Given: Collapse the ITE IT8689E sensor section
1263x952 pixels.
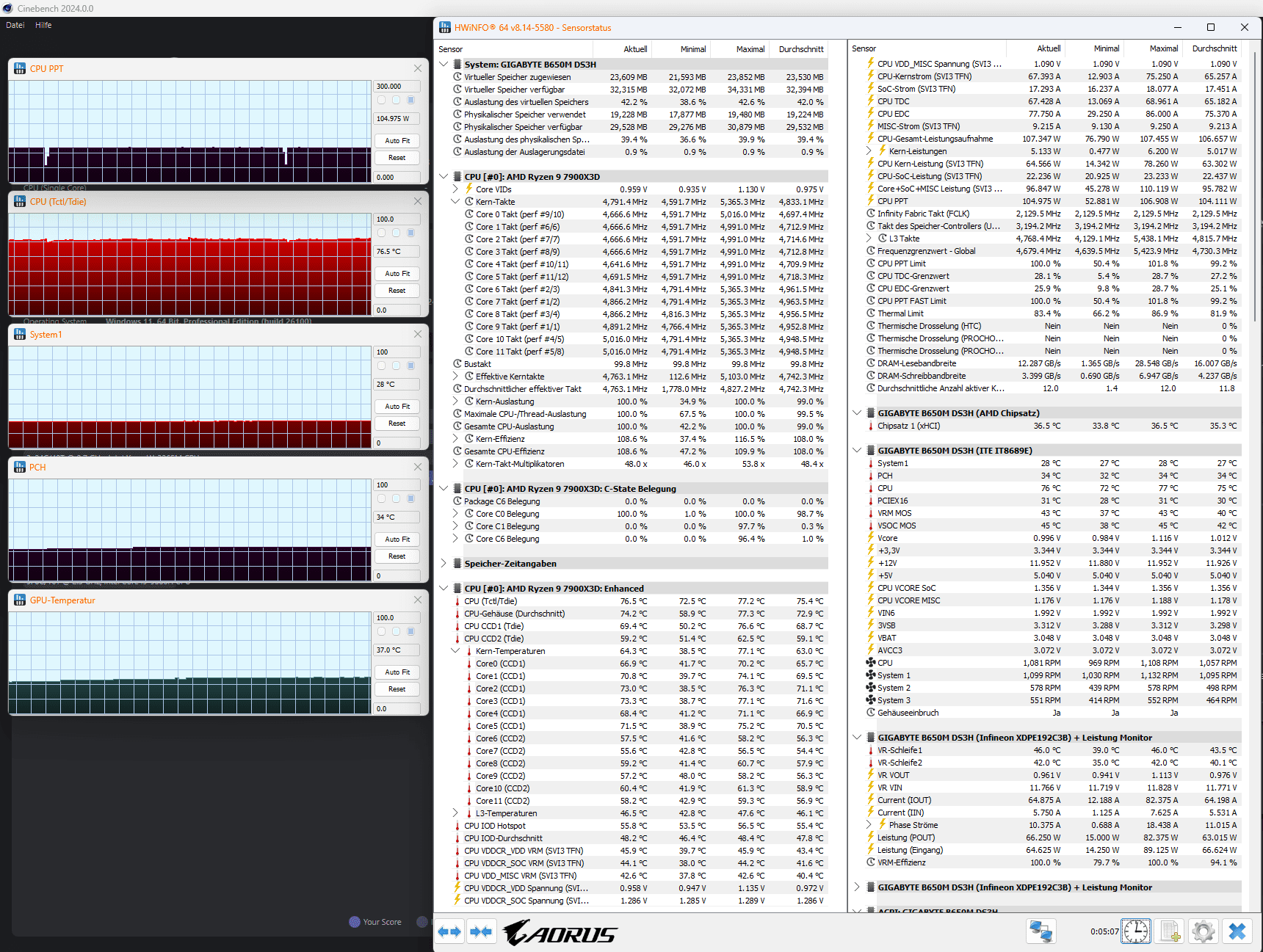Looking at the screenshot, I should tap(857, 451).
